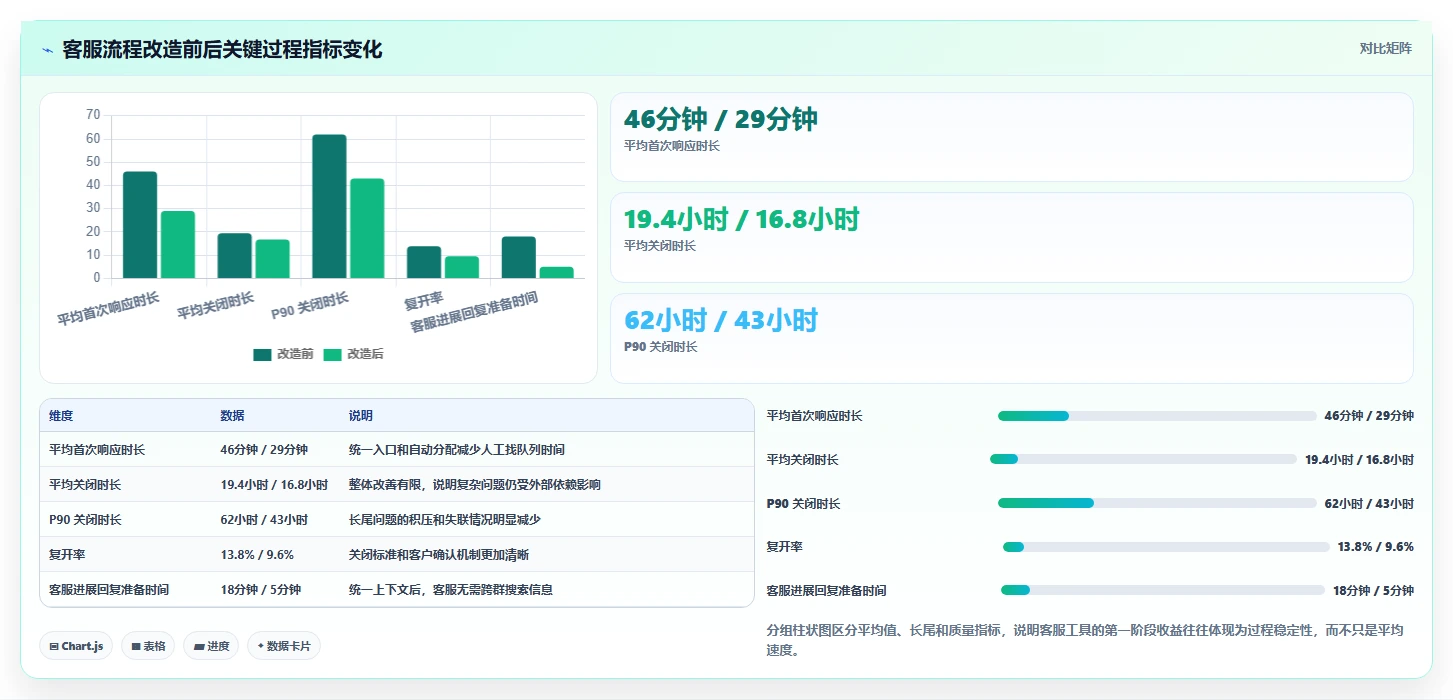Toggle the 改造前 legend item
The image size is (1453, 700).
tap(283, 354)
